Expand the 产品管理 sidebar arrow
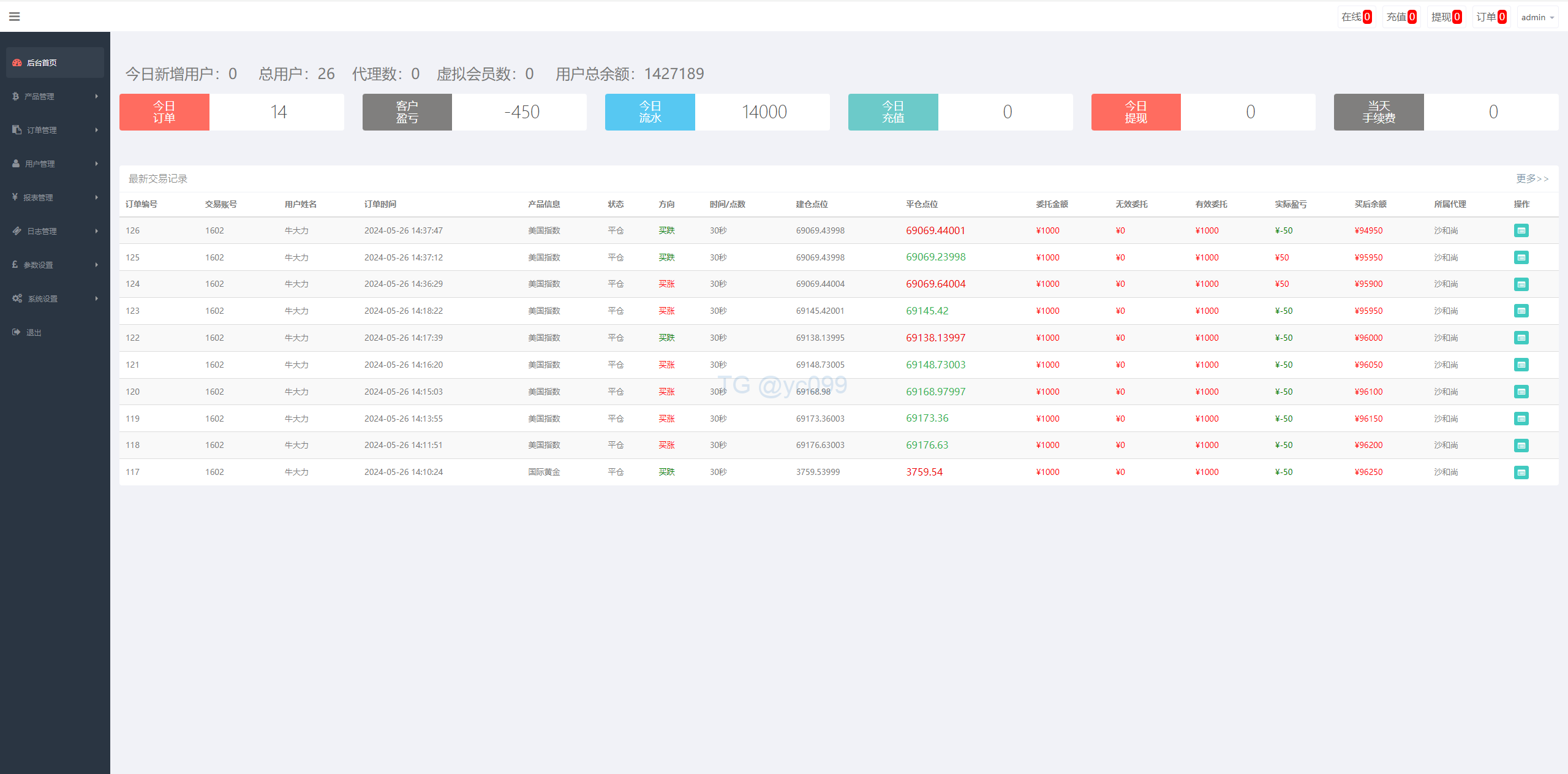The height and width of the screenshot is (774, 1568). pyautogui.click(x=96, y=96)
